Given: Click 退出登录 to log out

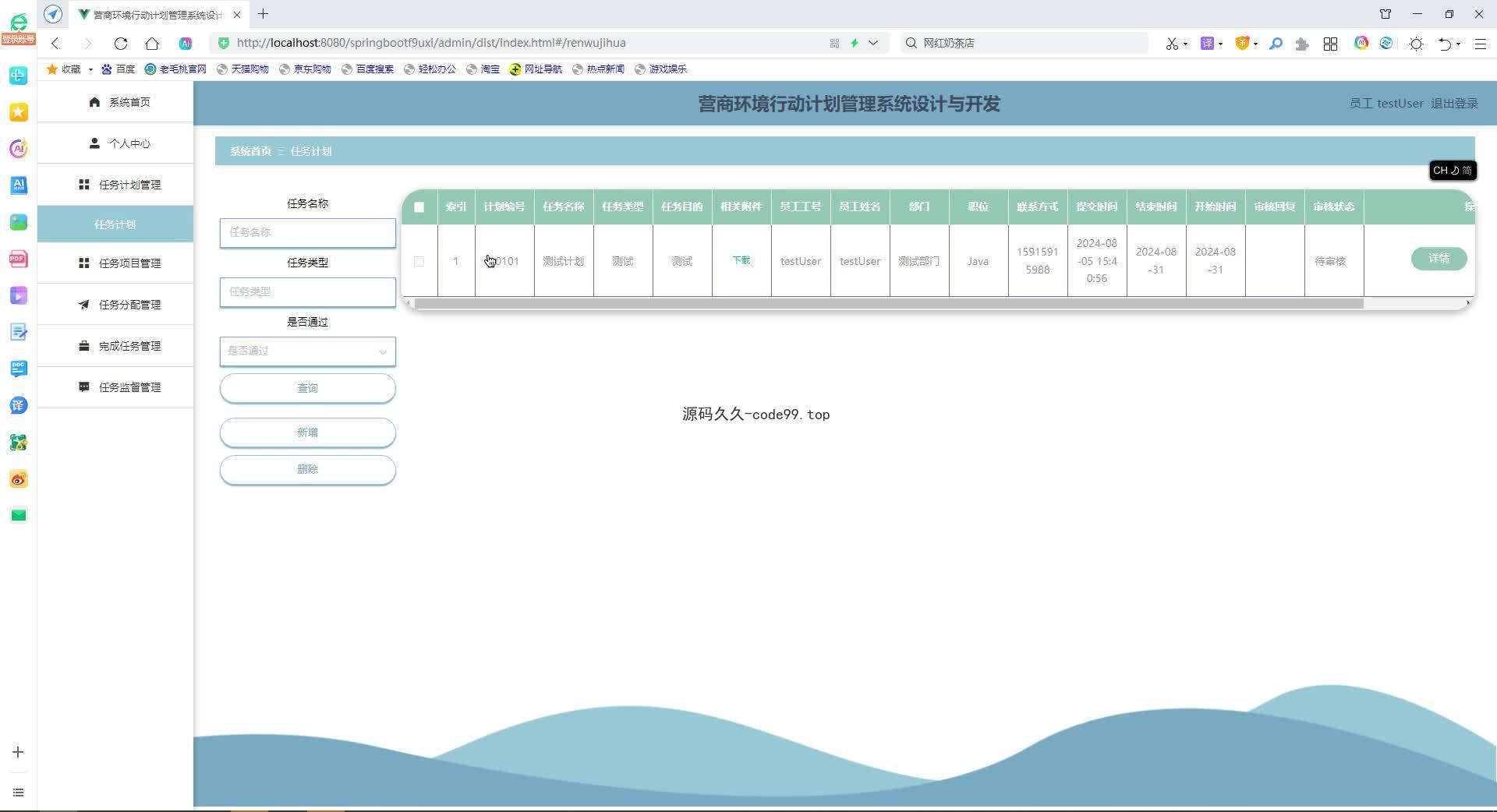Looking at the screenshot, I should 1454,104.
